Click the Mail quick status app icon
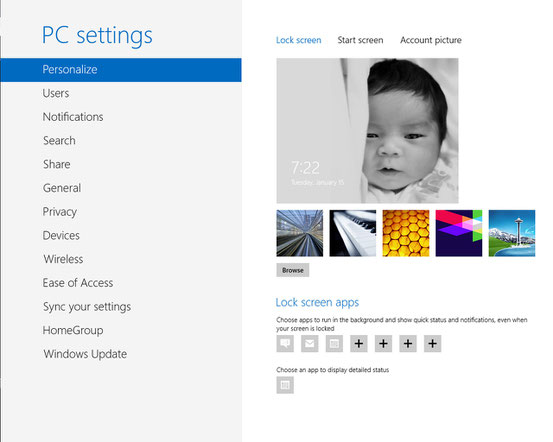Screen dimensions: 553x442 click(x=310, y=344)
